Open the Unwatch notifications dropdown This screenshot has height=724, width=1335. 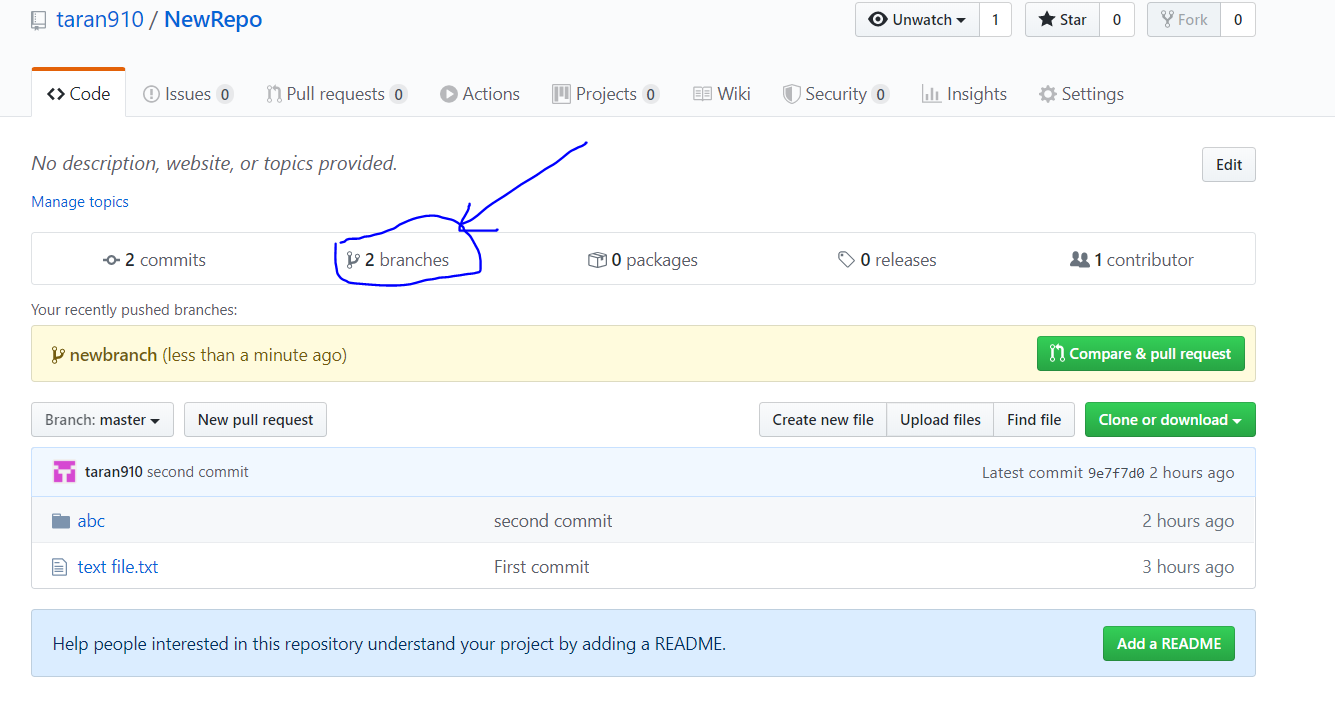click(x=917, y=20)
